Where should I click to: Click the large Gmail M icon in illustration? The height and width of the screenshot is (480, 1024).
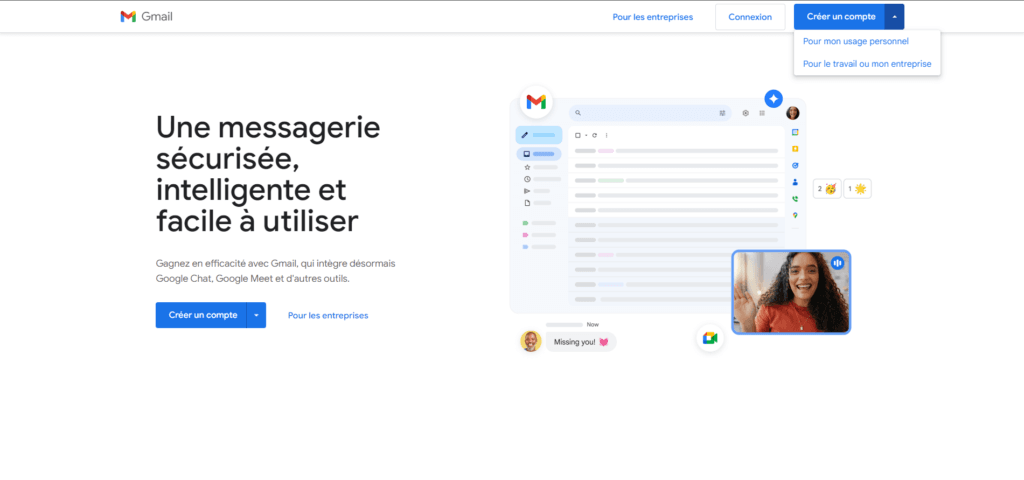pyautogui.click(x=536, y=102)
